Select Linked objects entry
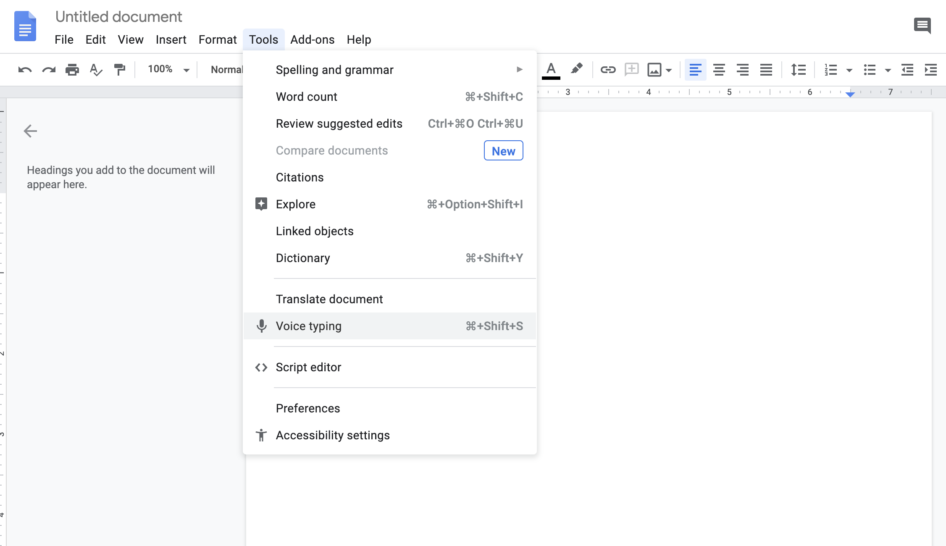 point(390,231)
